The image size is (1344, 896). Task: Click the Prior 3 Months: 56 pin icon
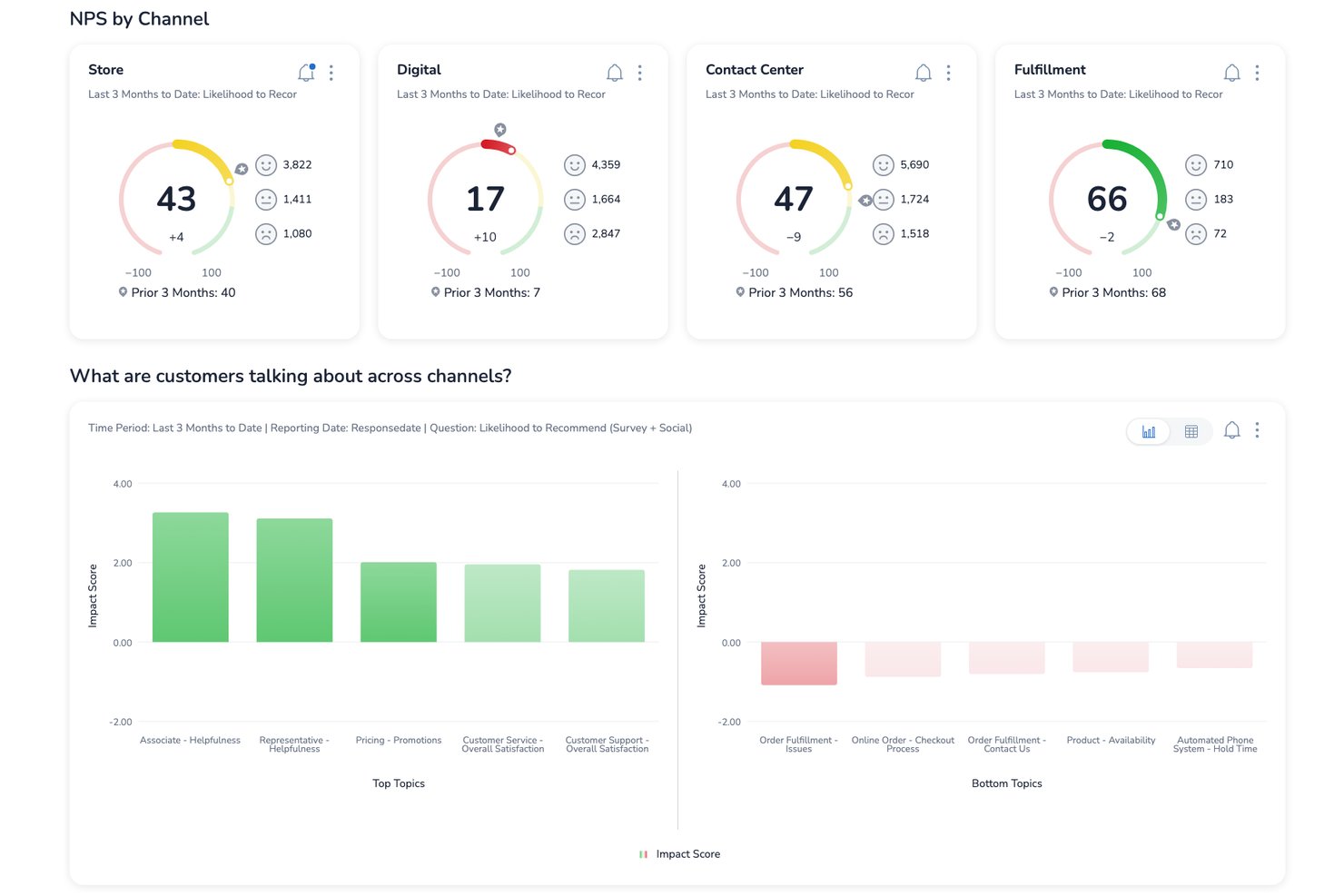[740, 292]
